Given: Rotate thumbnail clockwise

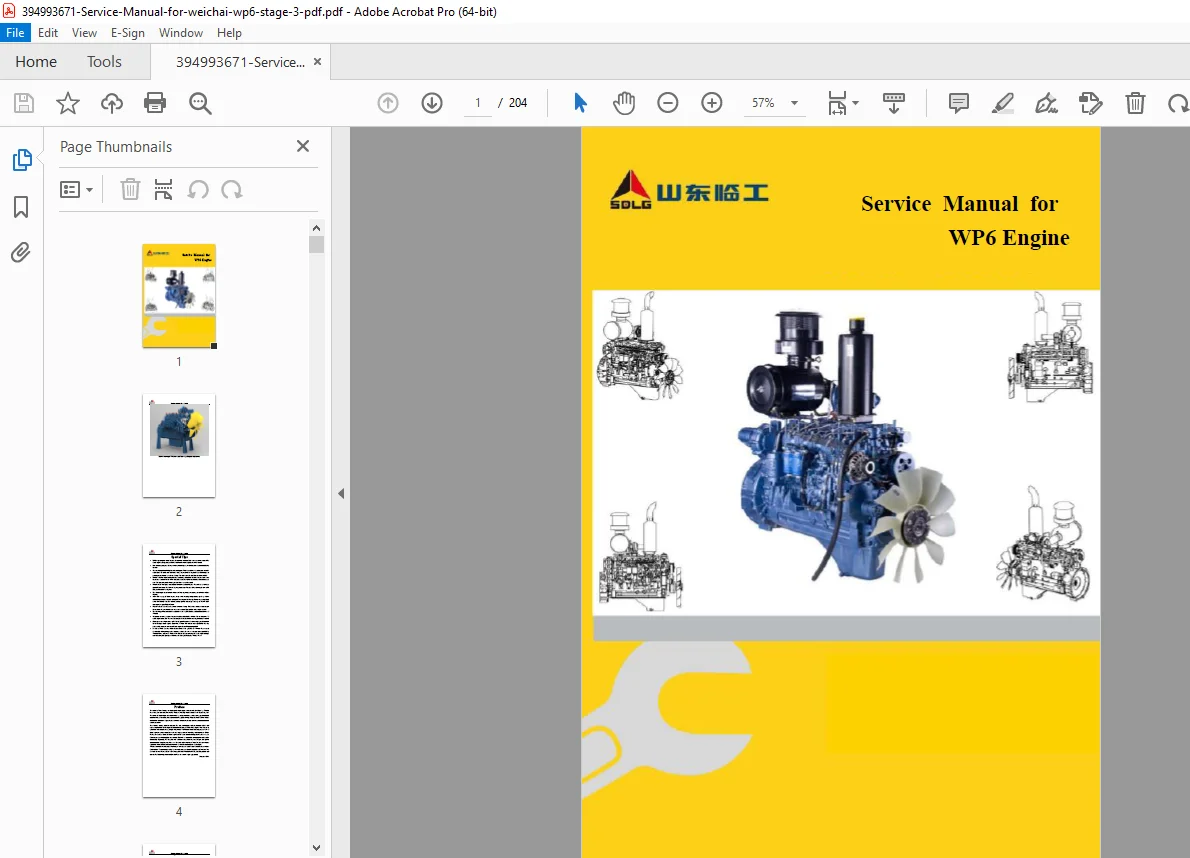Looking at the screenshot, I should pos(231,190).
